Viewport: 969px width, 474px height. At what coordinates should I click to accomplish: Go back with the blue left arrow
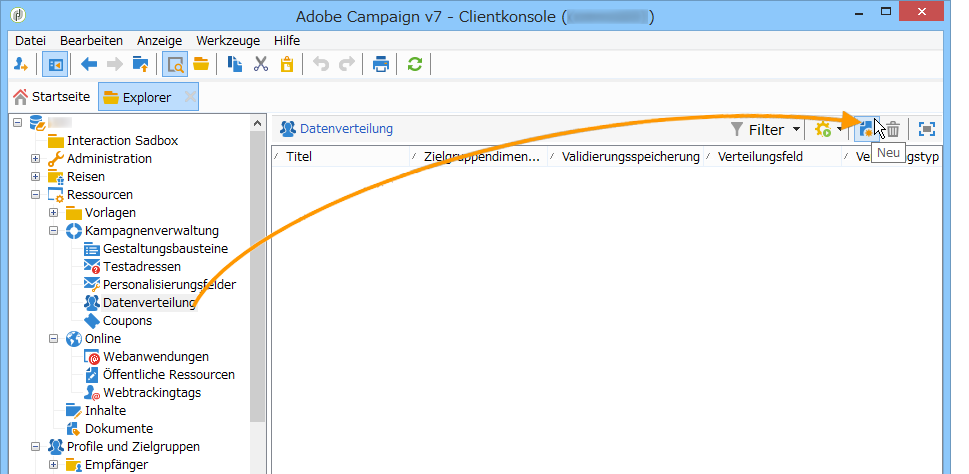pos(89,64)
